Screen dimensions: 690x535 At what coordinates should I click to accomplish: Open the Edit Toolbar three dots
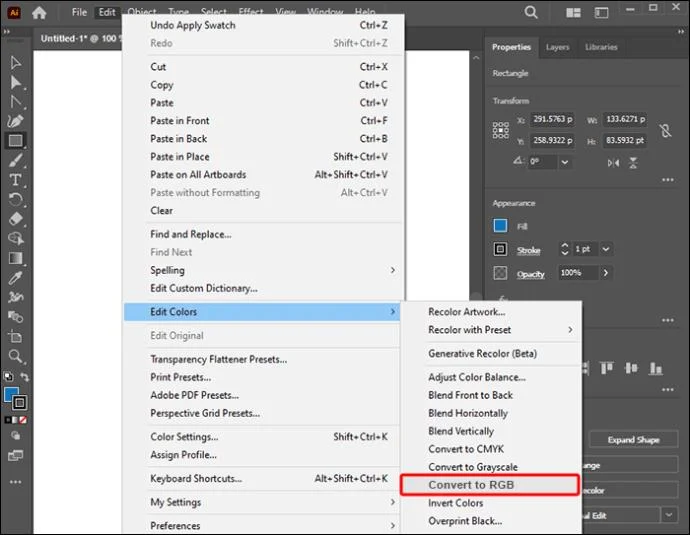tap(15, 482)
